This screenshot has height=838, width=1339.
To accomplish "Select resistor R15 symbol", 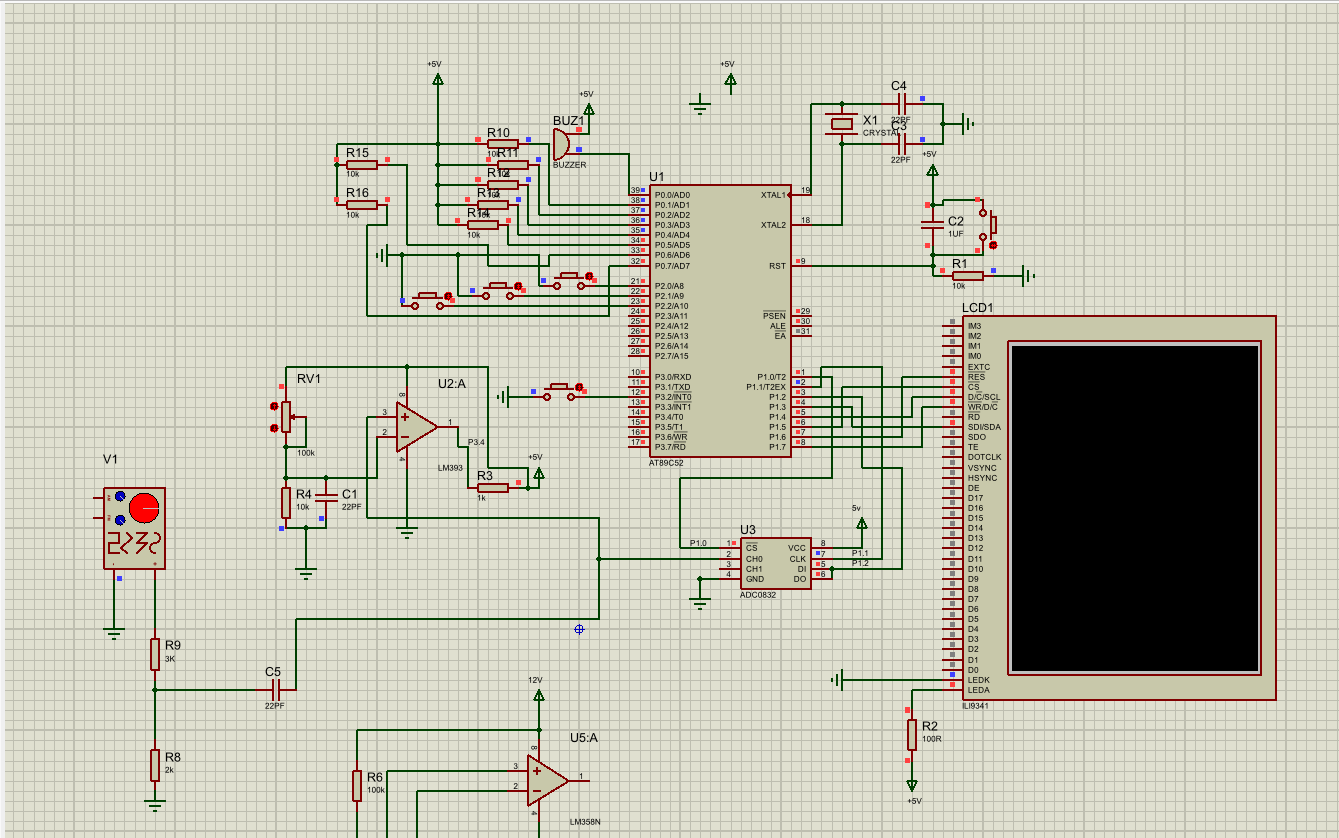I will tap(362, 165).
